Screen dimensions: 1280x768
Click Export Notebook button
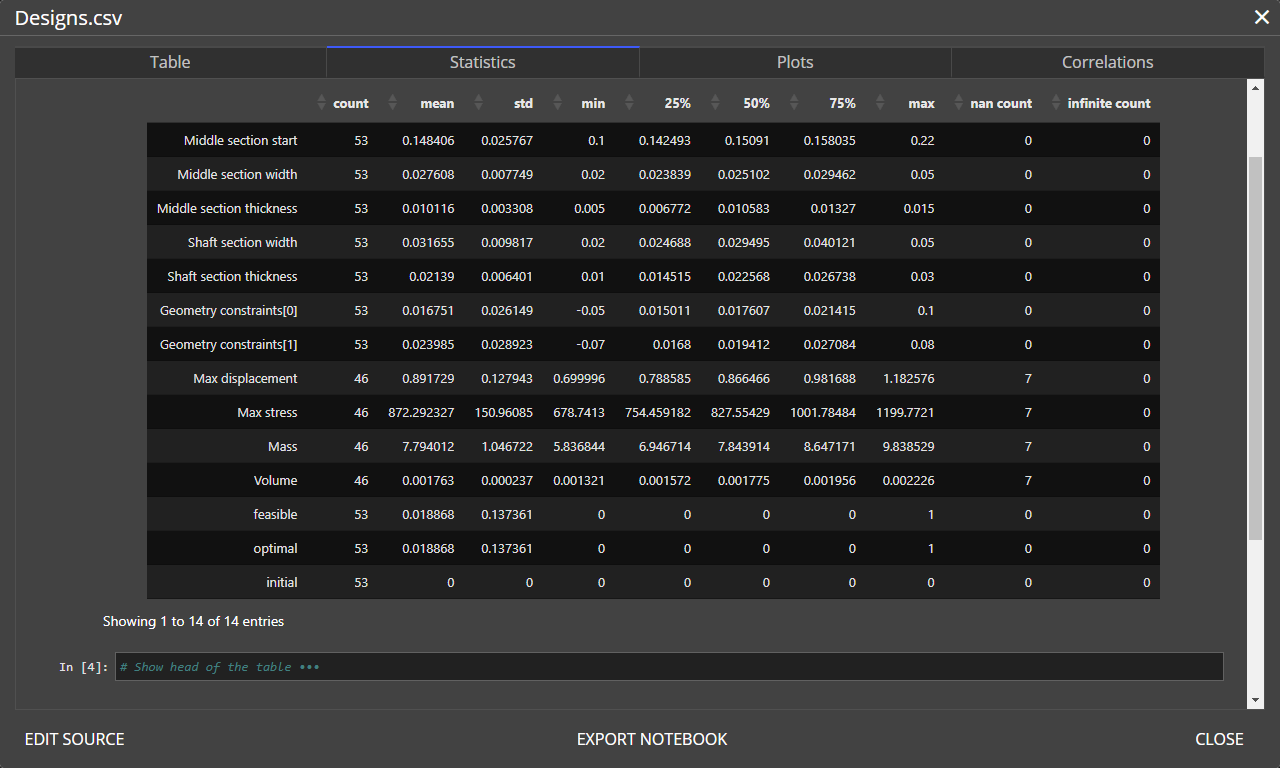pos(652,739)
